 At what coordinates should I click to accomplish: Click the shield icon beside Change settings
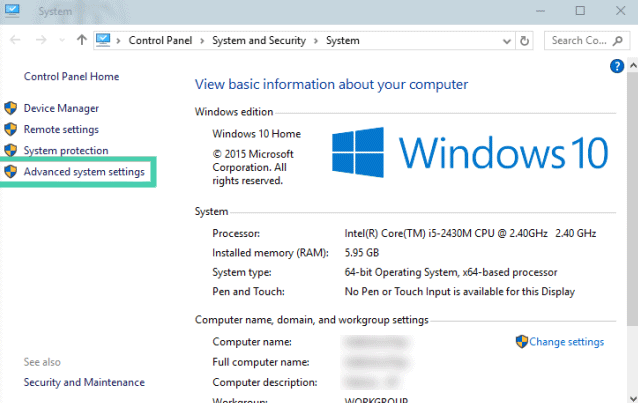521,342
